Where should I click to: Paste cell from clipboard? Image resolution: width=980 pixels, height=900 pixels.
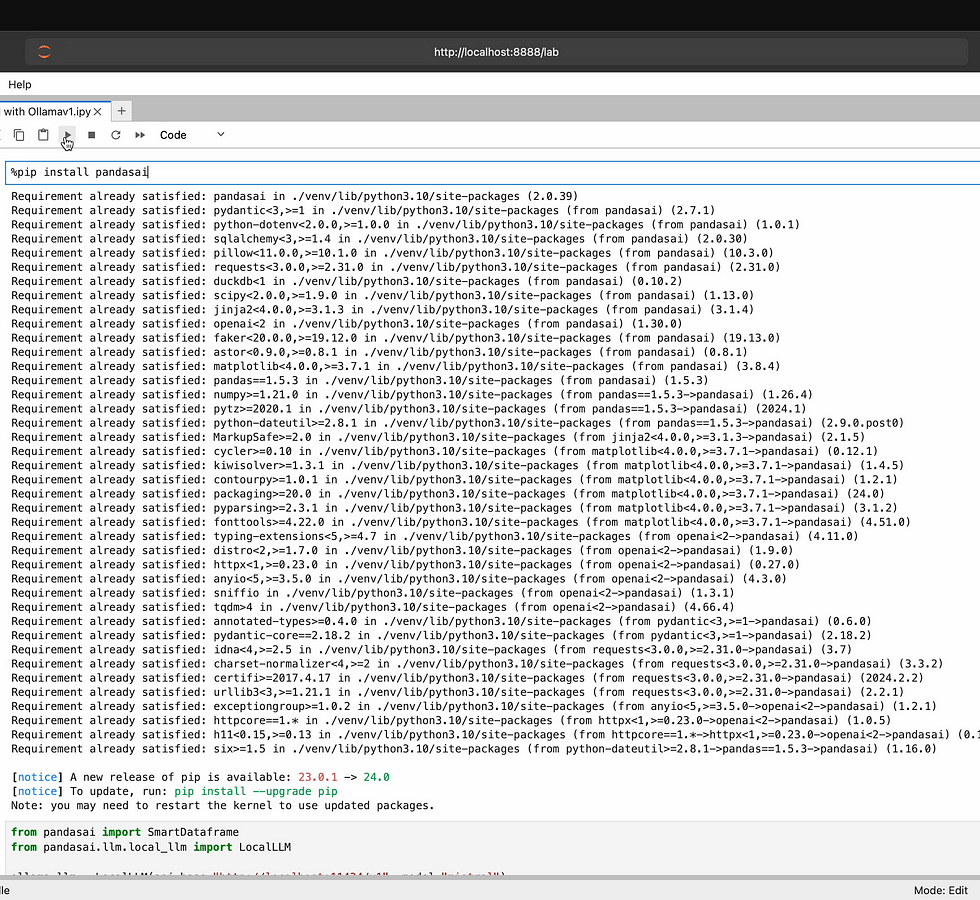pos(43,135)
